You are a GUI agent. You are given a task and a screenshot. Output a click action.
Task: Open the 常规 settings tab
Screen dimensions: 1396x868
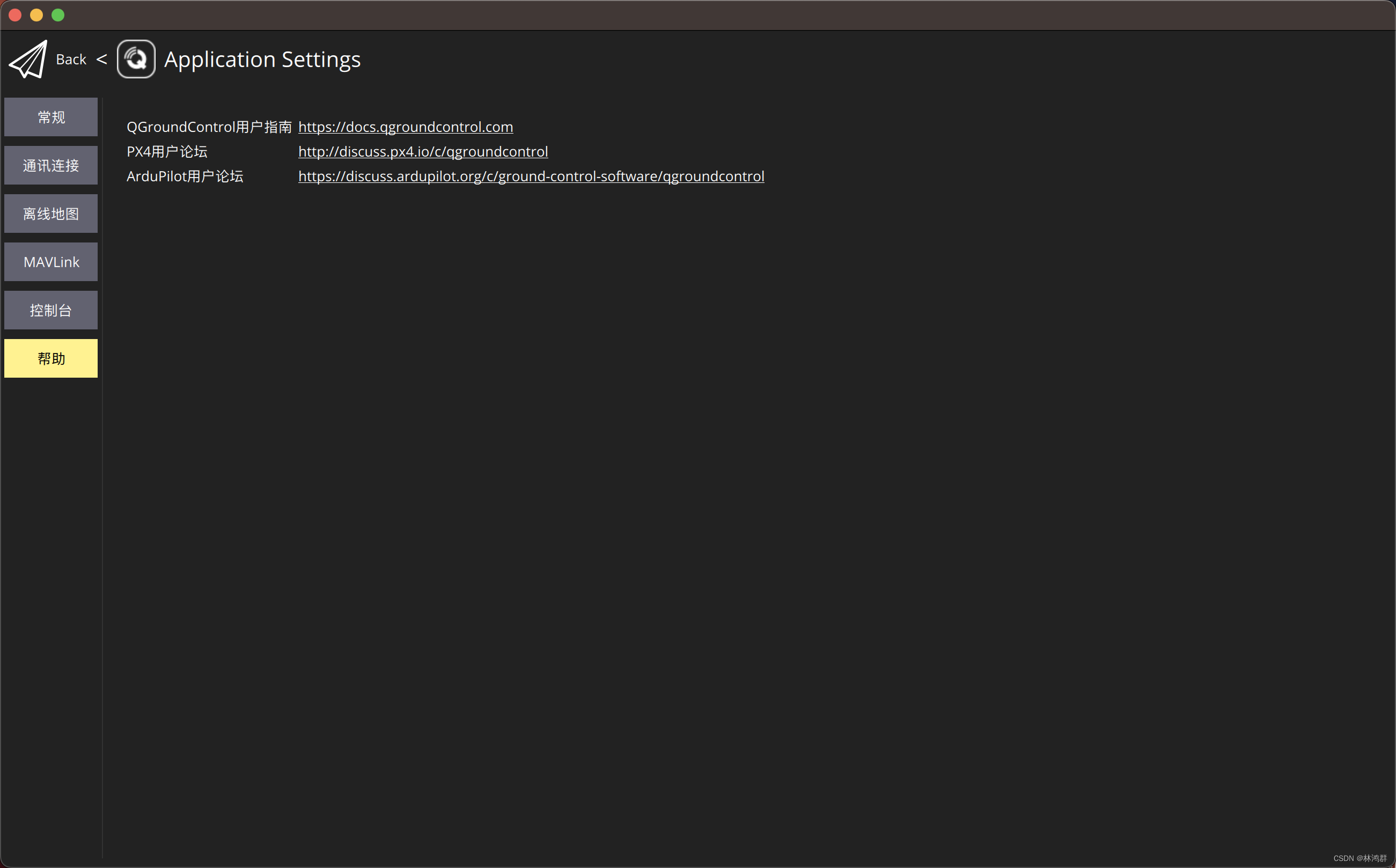51,117
